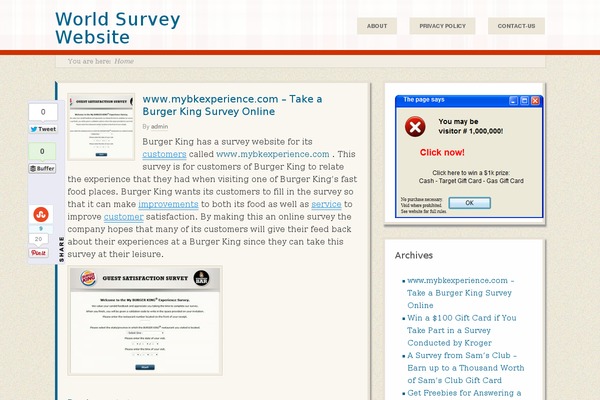The width and height of the screenshot is (600, 400).
Task: Click the red X error icon in ad
Action: click(x=415, y=127)
